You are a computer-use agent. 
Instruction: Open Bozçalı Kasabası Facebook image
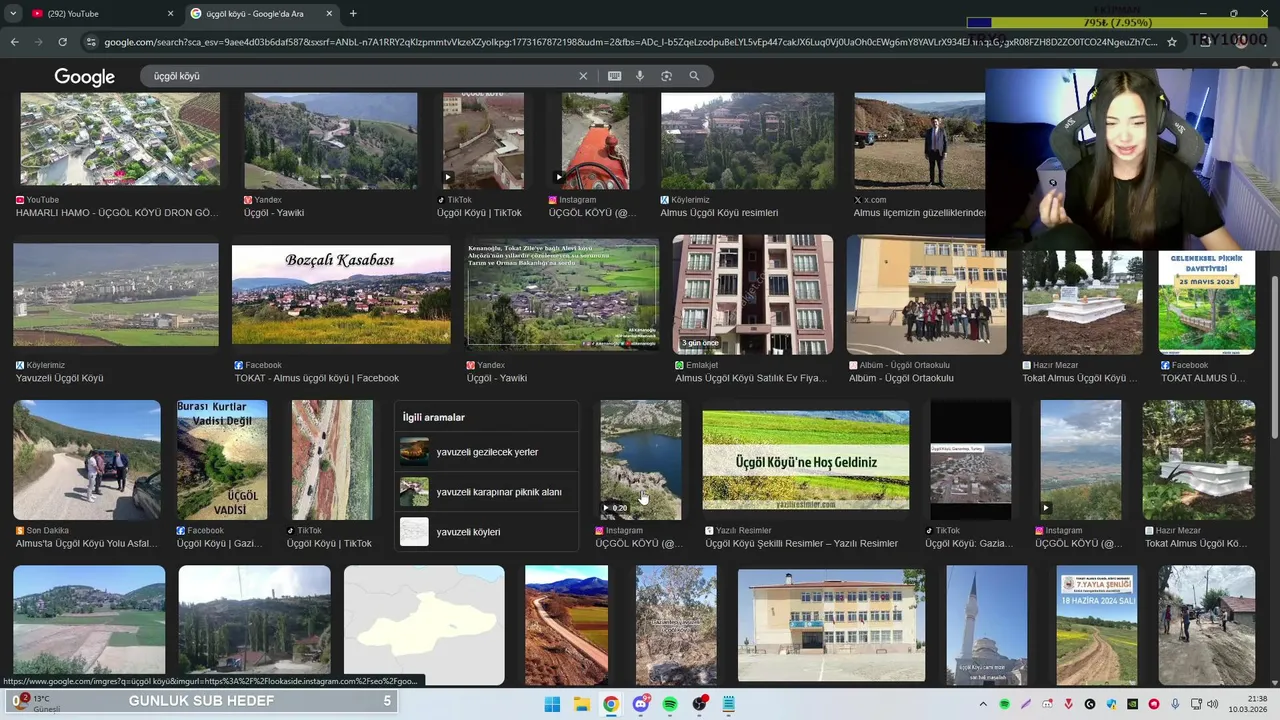click(x=341, y=295)
